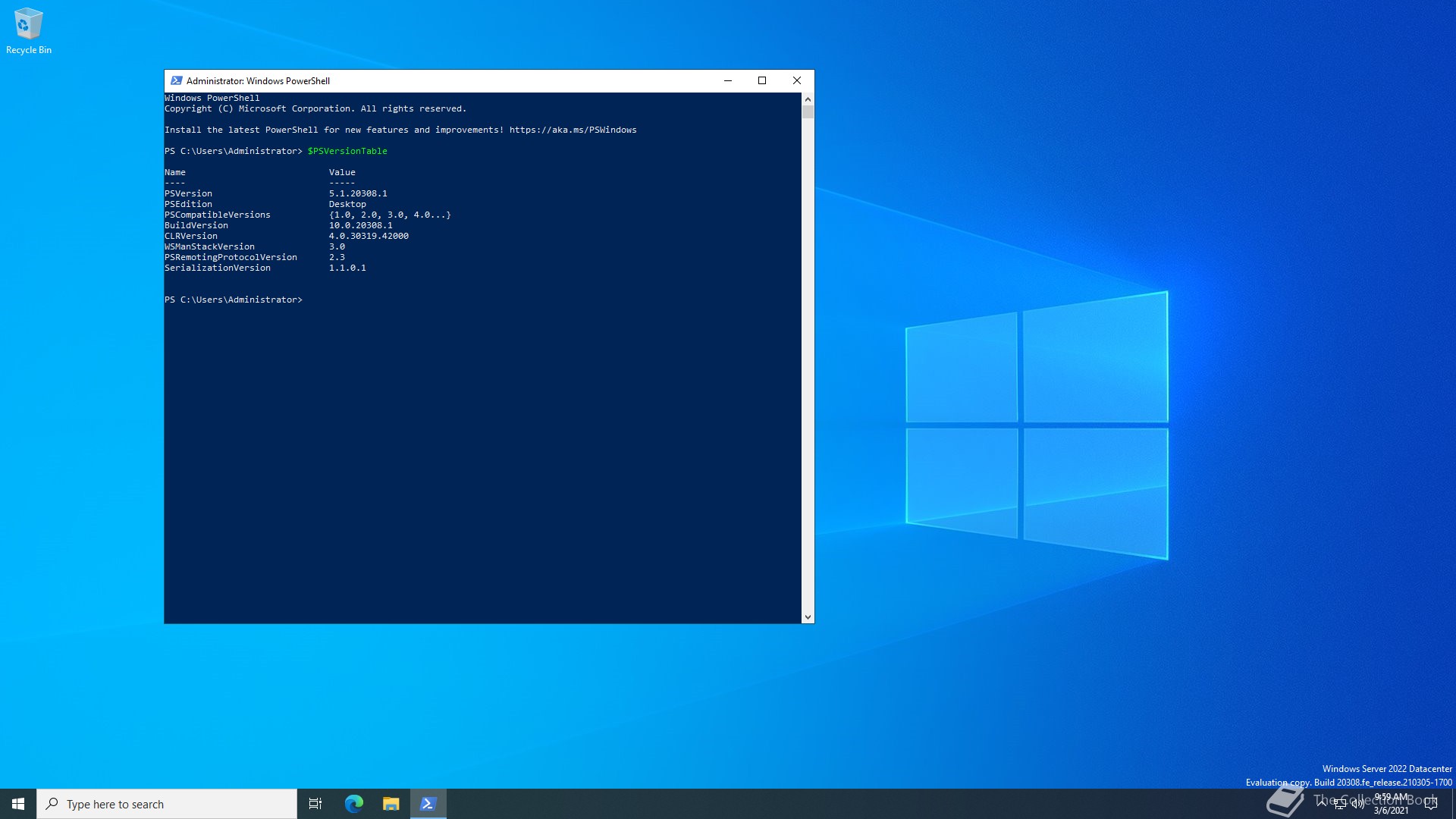1456x819 pixels.
Task: Select the PowerShell taskbar icon
Action: pos(428,804)
